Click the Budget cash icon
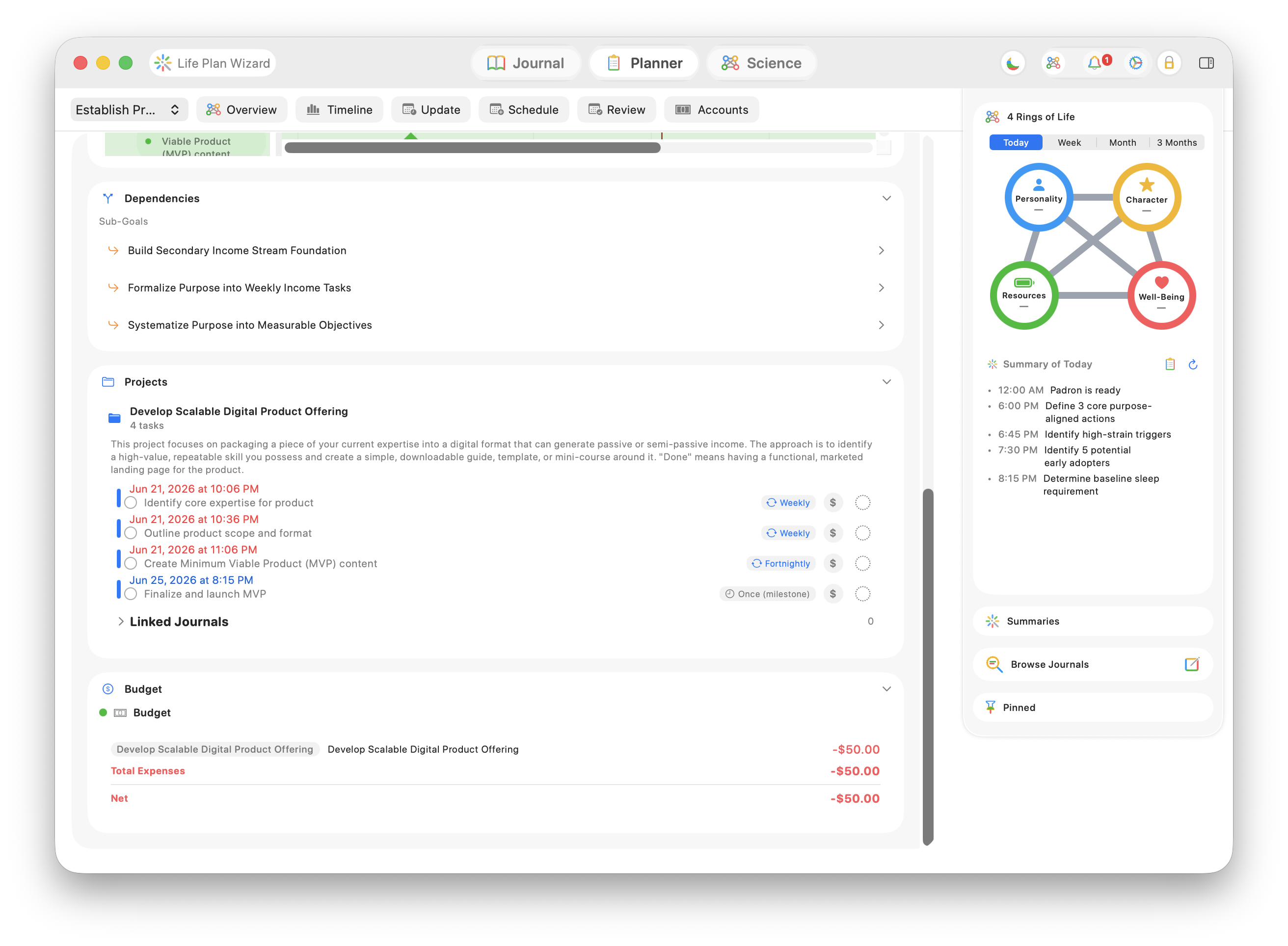1288x946 pixels. 120,713
